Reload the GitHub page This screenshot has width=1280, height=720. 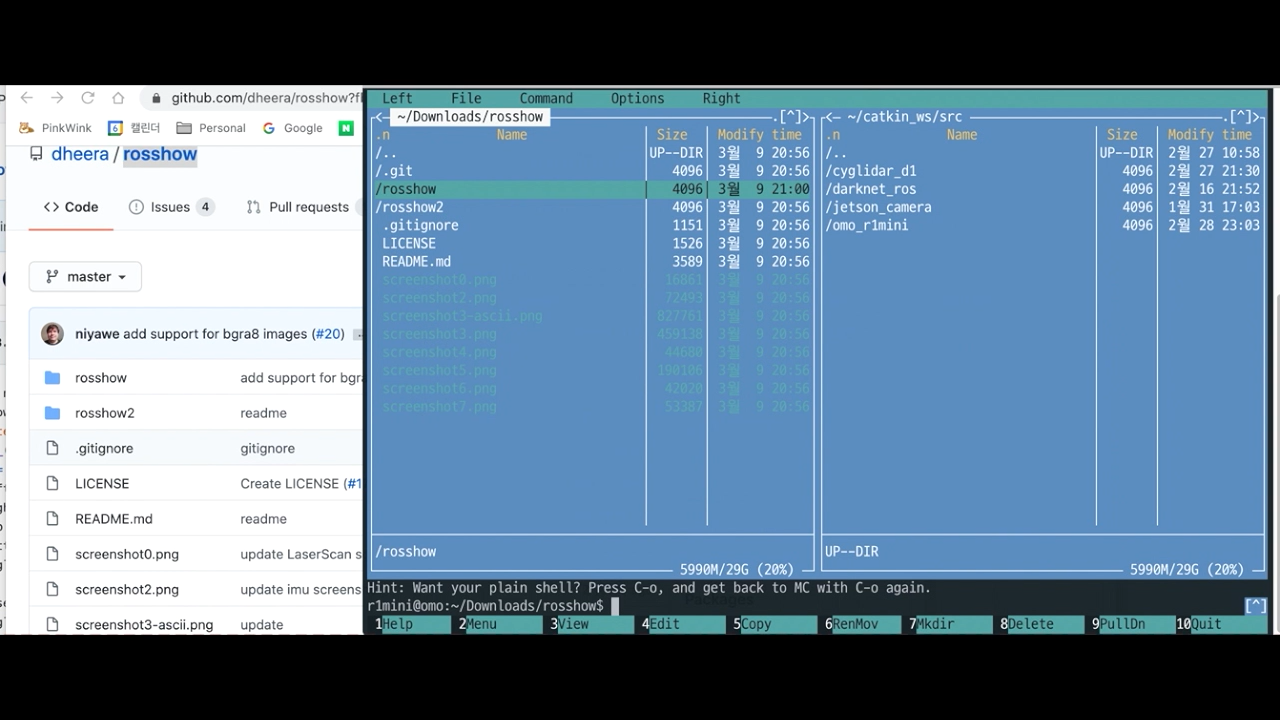[x=88, y=98]
